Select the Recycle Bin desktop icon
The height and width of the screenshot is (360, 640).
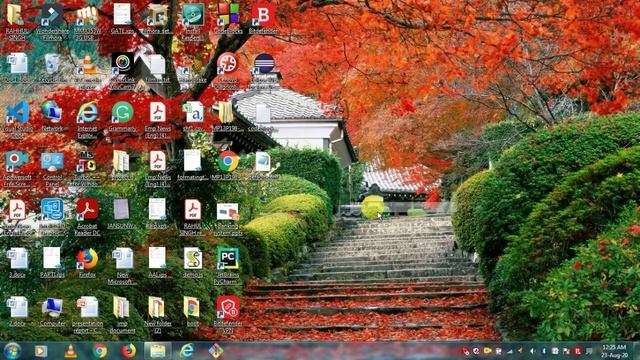coord(52,68)
